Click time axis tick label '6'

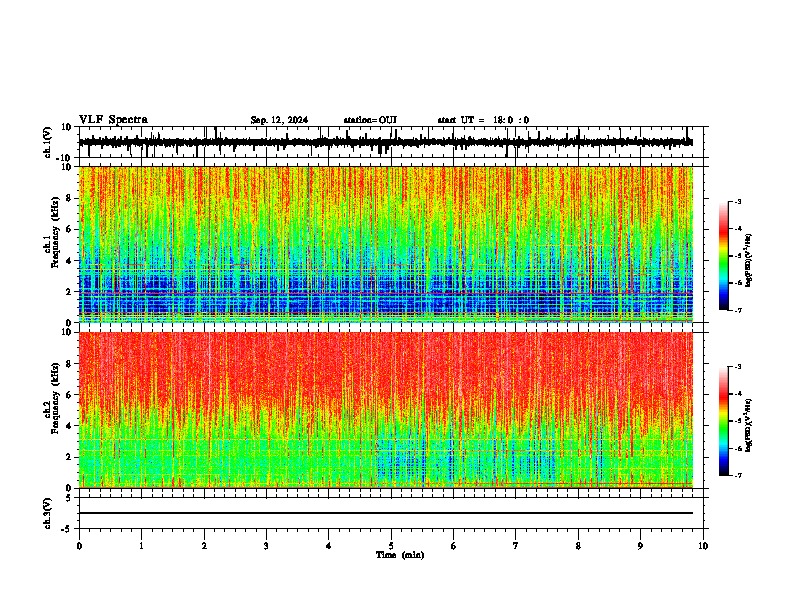(x=454, y=546)
